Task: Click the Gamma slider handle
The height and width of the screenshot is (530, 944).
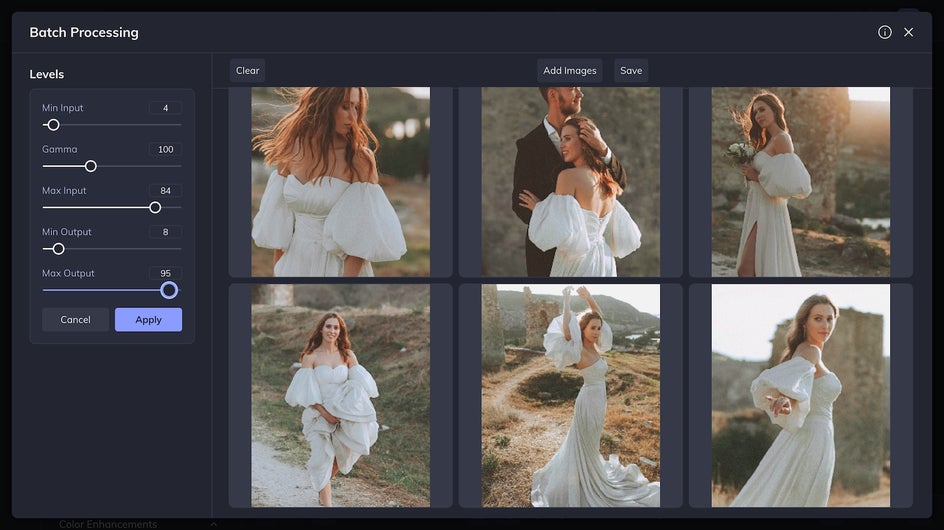Action: coord(90,166)
